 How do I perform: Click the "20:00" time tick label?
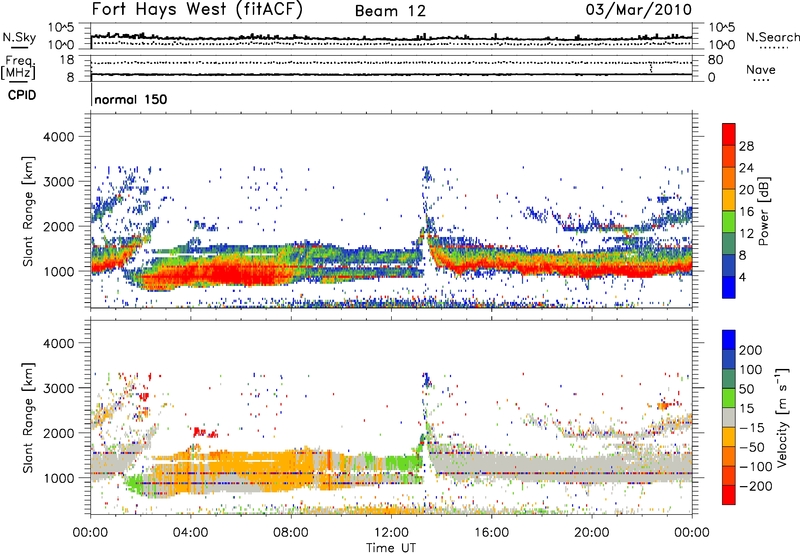click(591, 533)
